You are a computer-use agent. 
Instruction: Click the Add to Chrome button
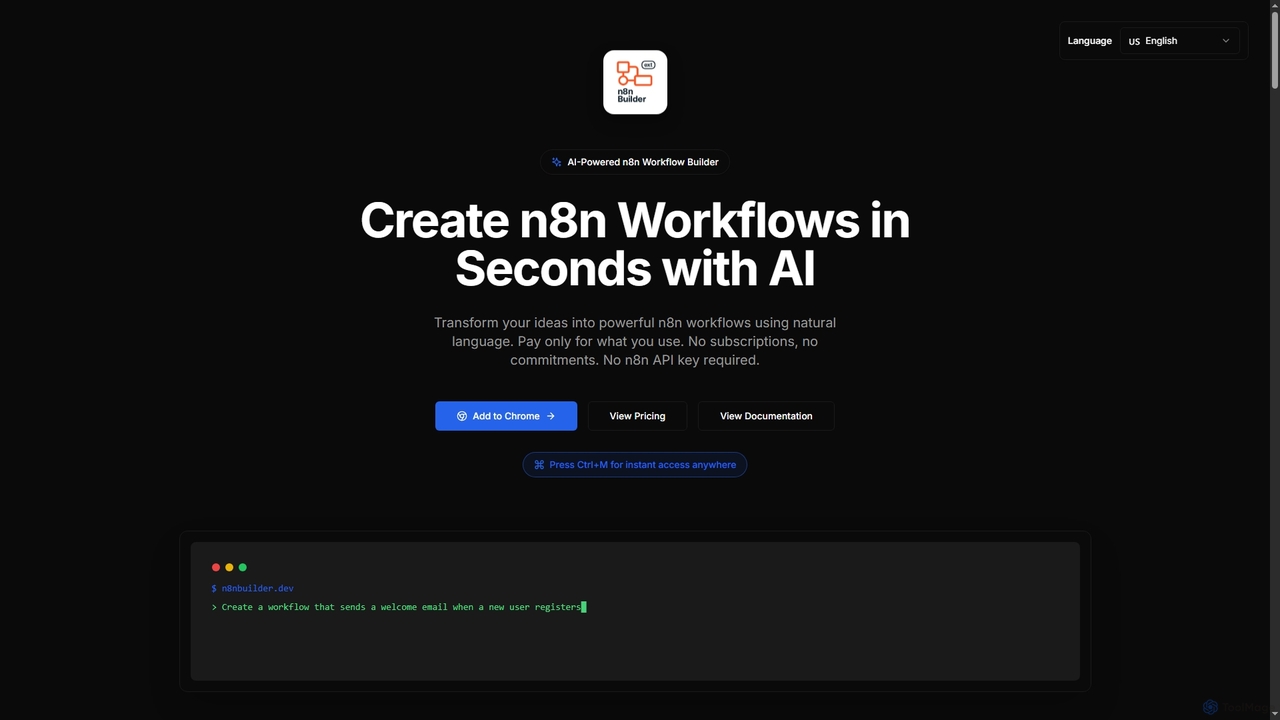pos(506,416)
